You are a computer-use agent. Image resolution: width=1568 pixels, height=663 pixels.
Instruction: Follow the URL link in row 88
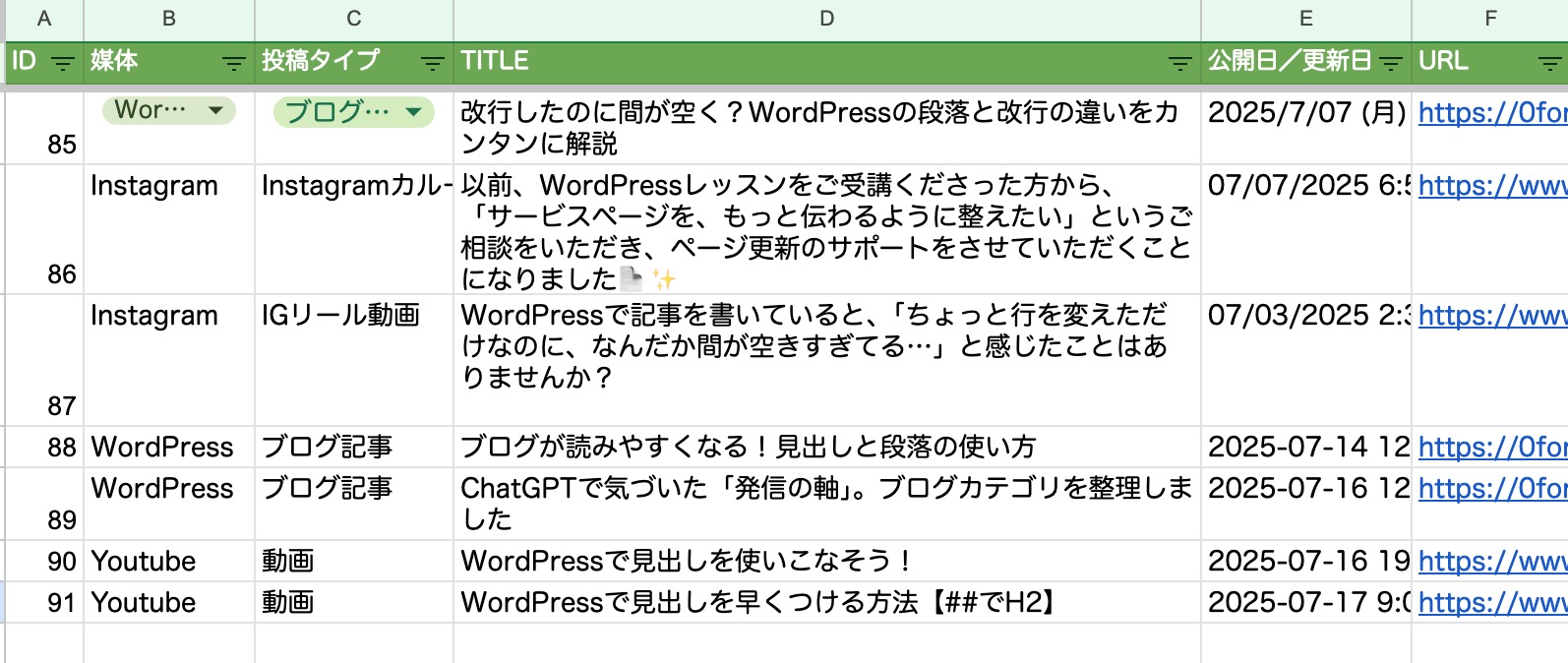(1491, 448)
